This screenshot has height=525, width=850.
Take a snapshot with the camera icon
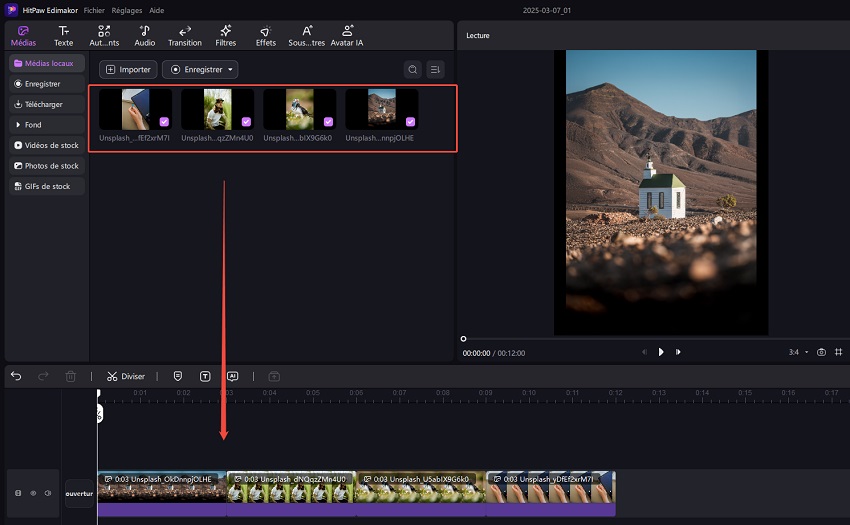tap(821, 352)
